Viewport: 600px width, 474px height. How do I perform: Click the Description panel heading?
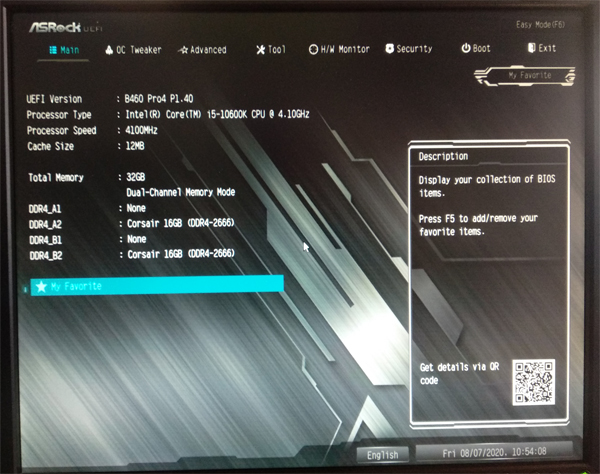click(443, 156)
